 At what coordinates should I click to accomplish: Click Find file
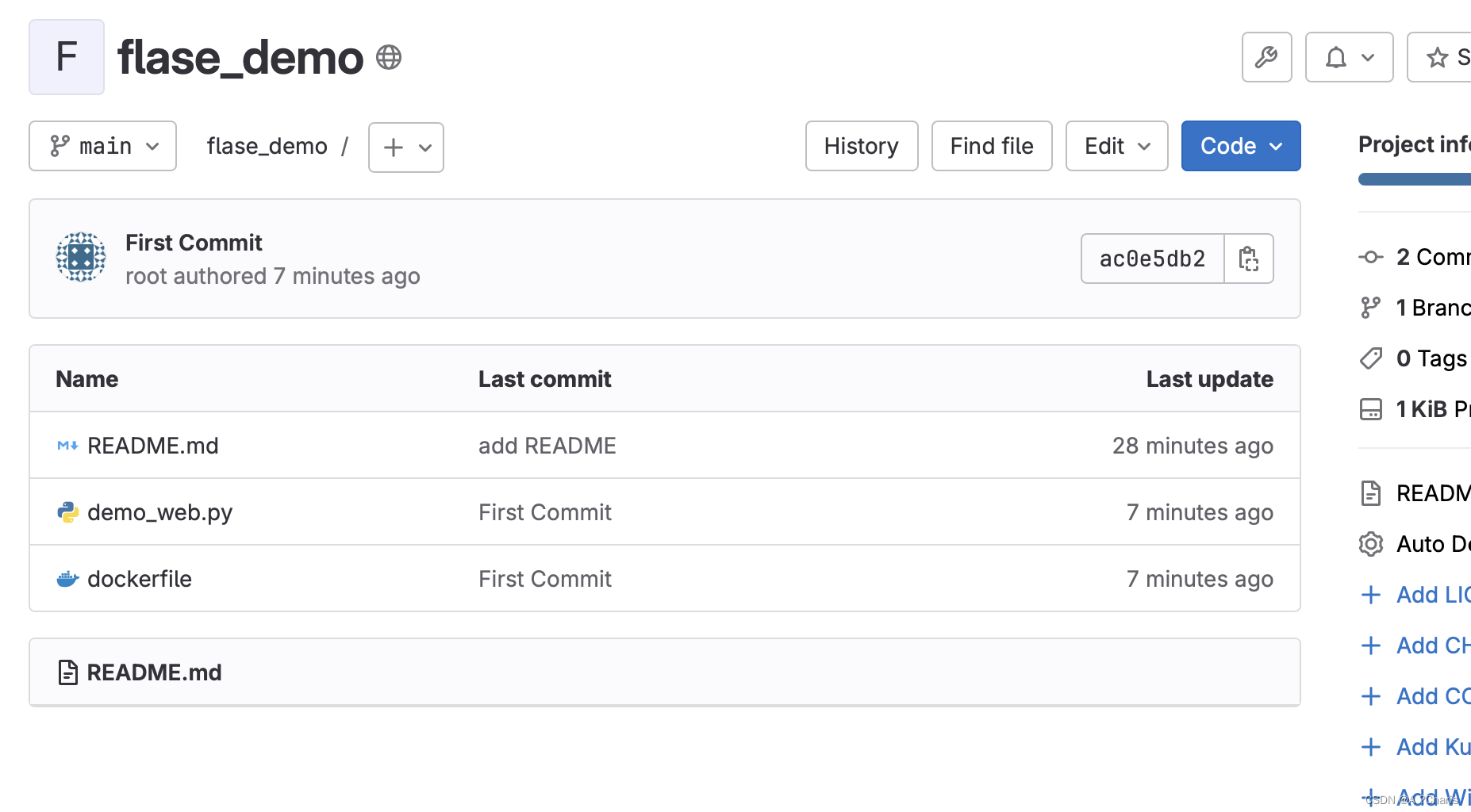pos(991,146)
